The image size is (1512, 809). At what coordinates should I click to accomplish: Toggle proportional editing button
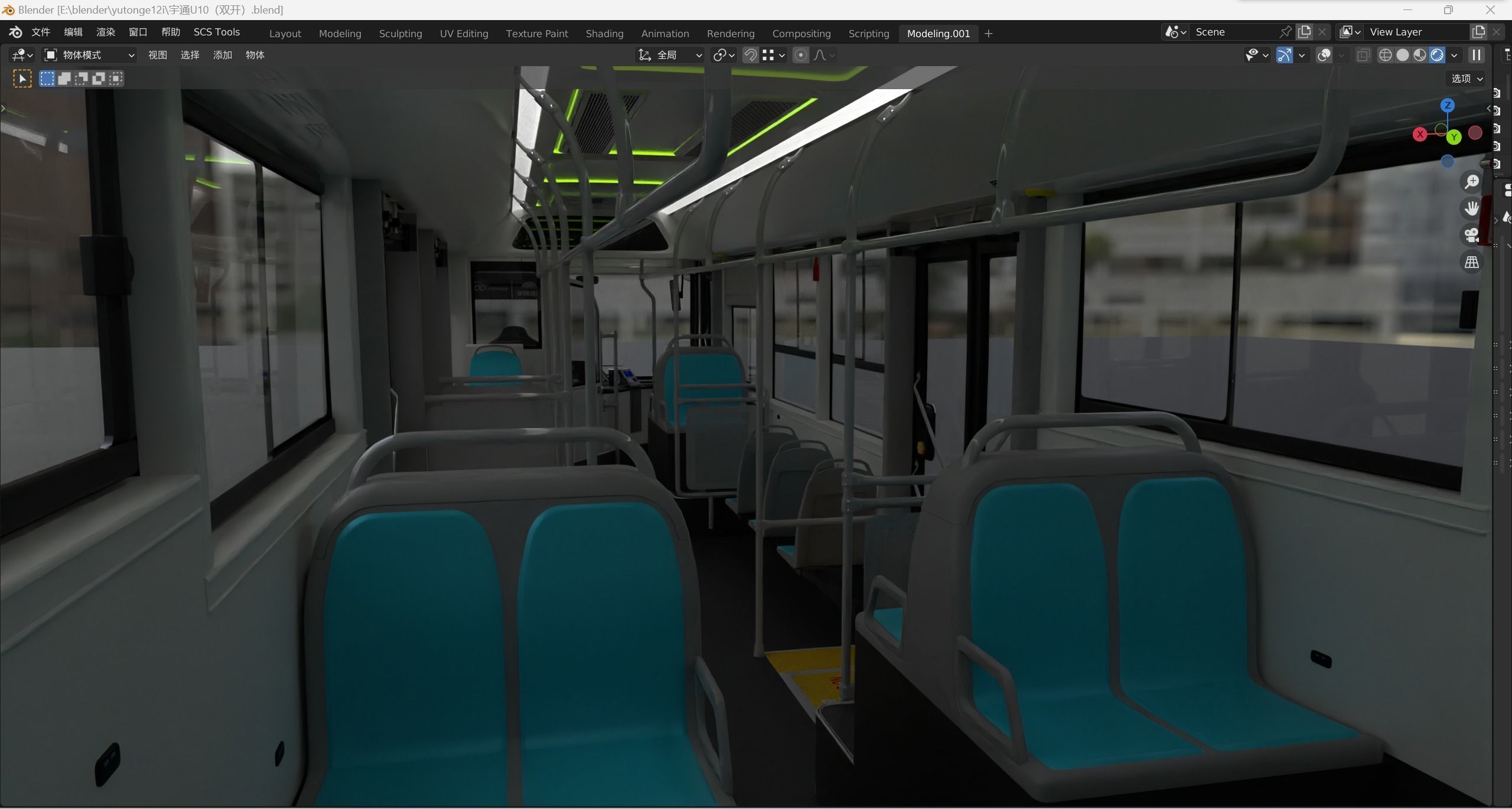[x=800, y=56]
